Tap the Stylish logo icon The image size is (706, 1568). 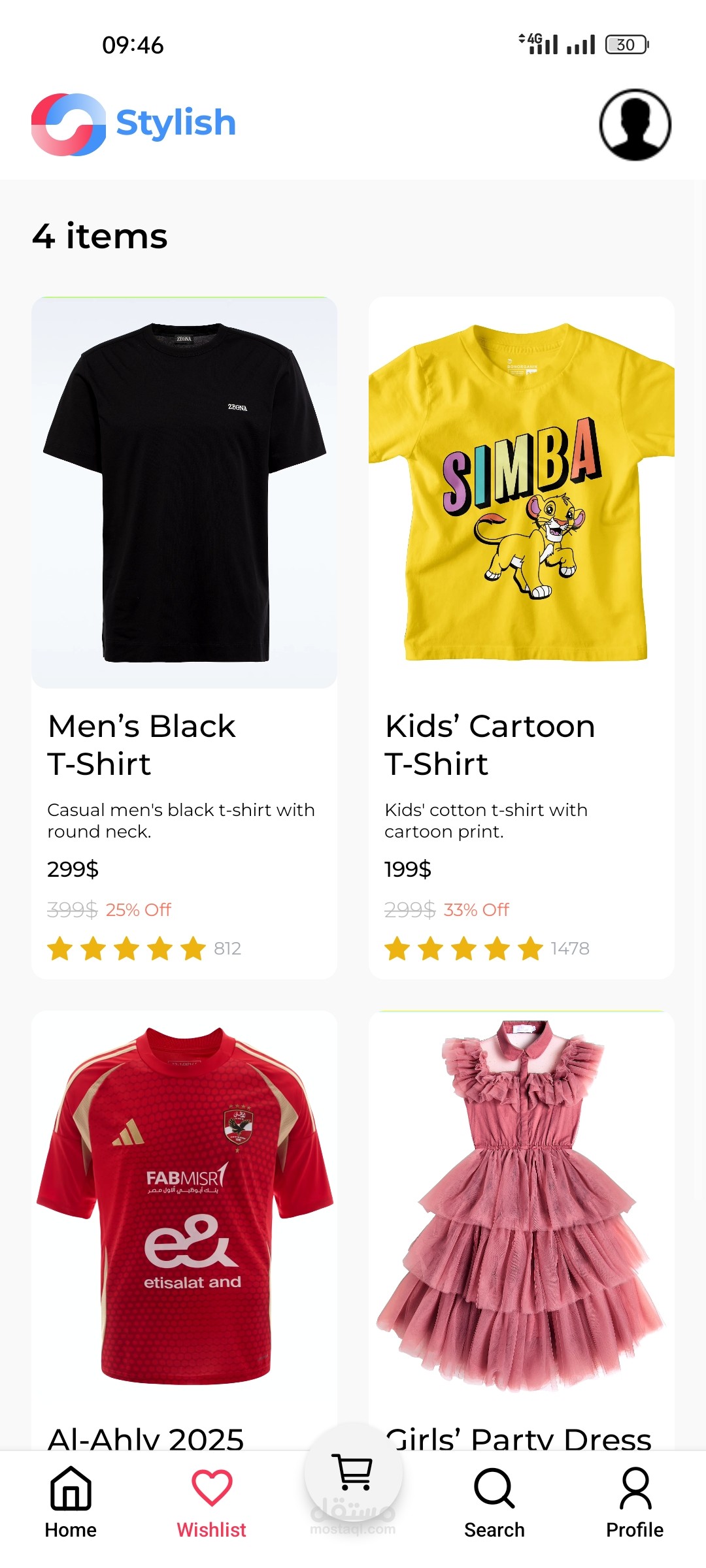69,124
